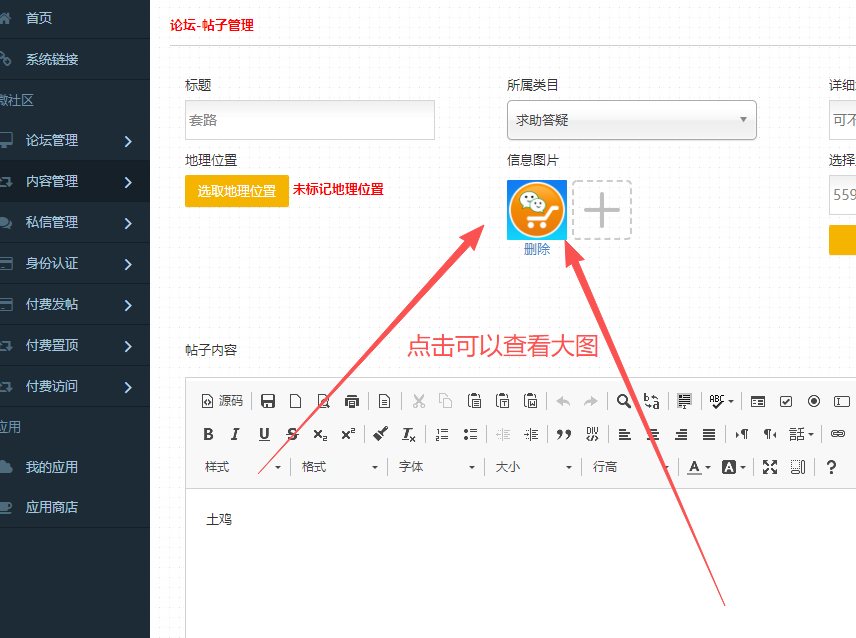Screen dimensions: 856x638
Task: Click the Save icon in editor toolbar
Action: (268, 401)
